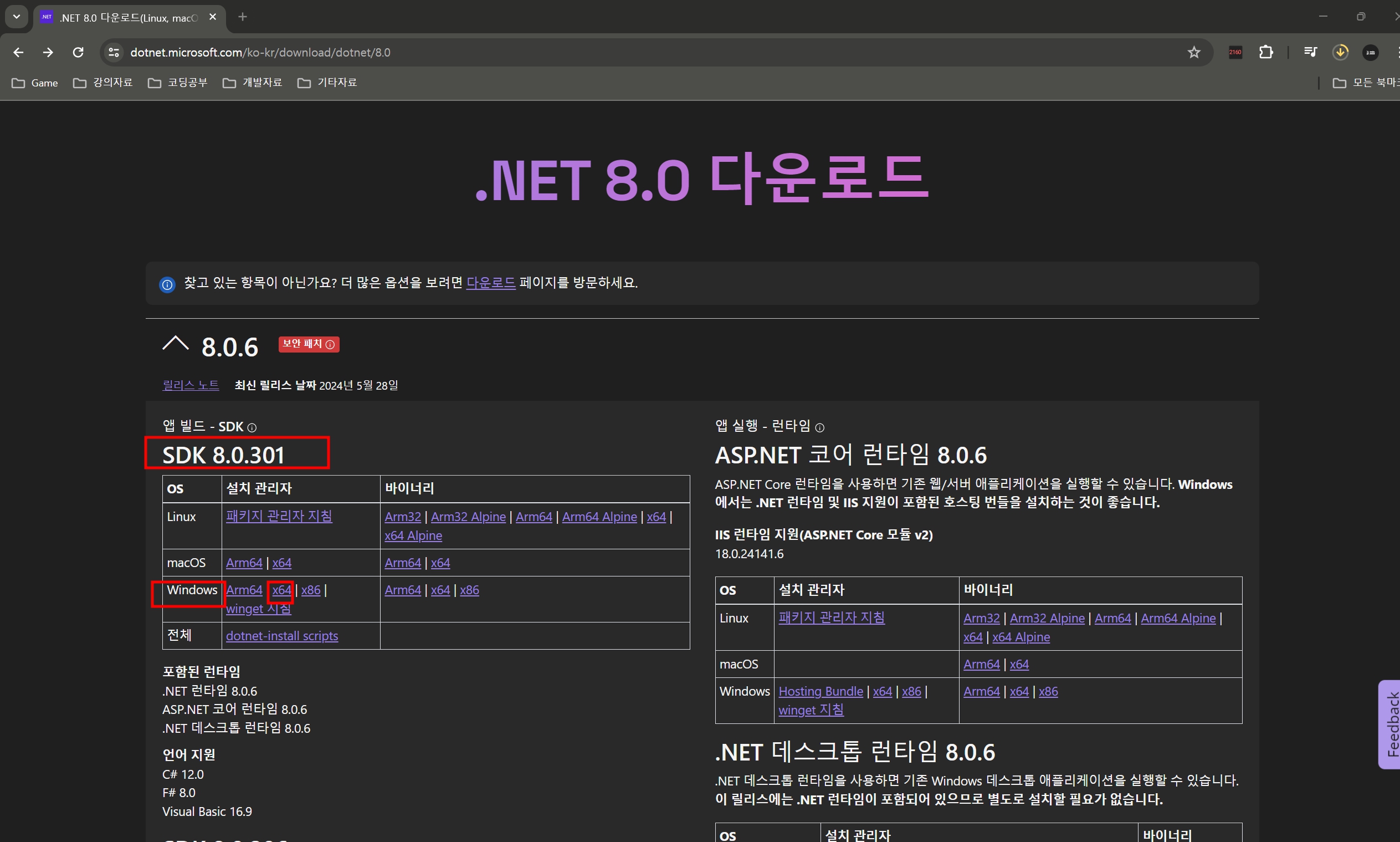Download ASP.NET runtime Linux Arm32 binary
Screen dimensions: 1400x842
click(981, 619)
